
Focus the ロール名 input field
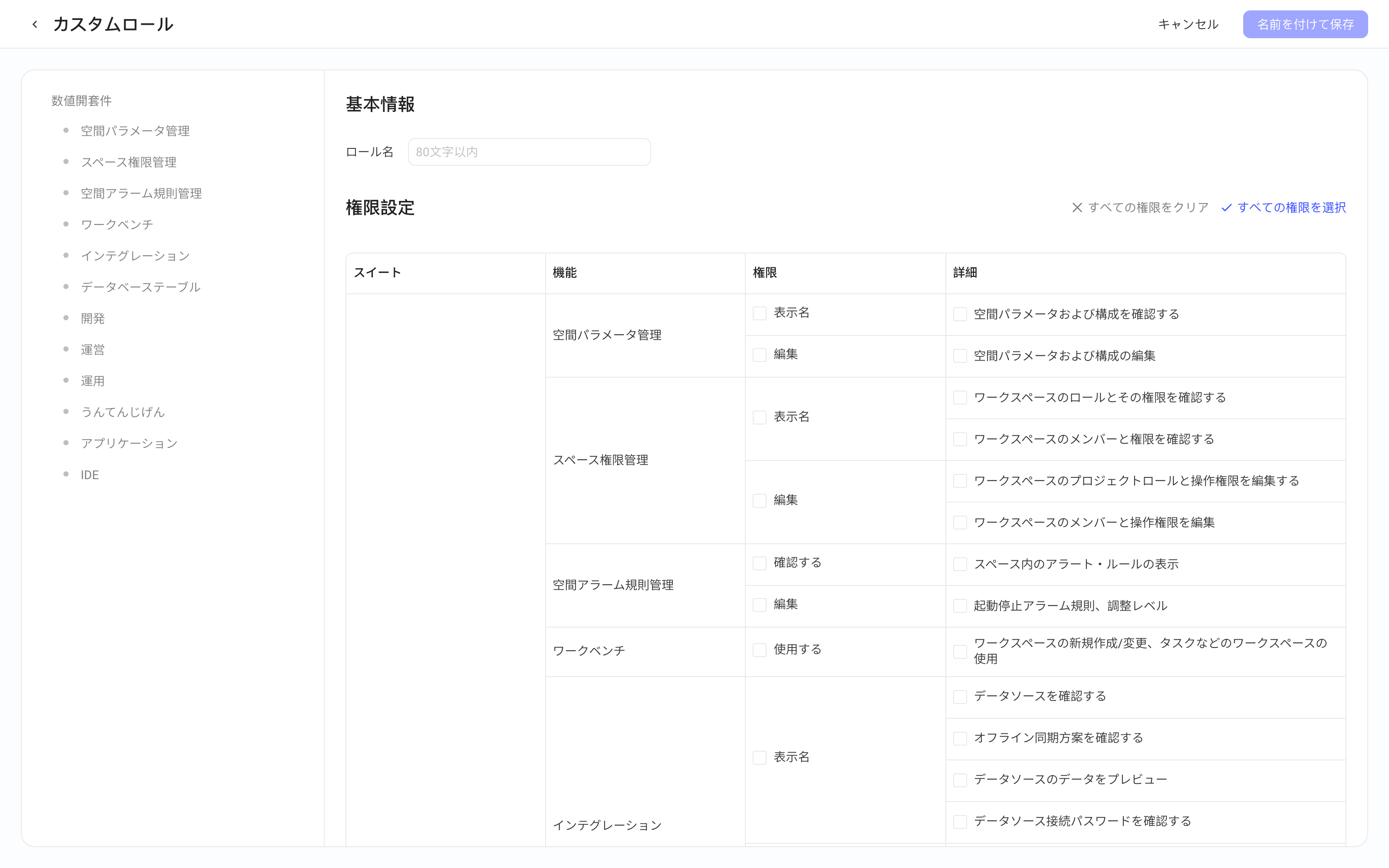[x=529, y=151]
